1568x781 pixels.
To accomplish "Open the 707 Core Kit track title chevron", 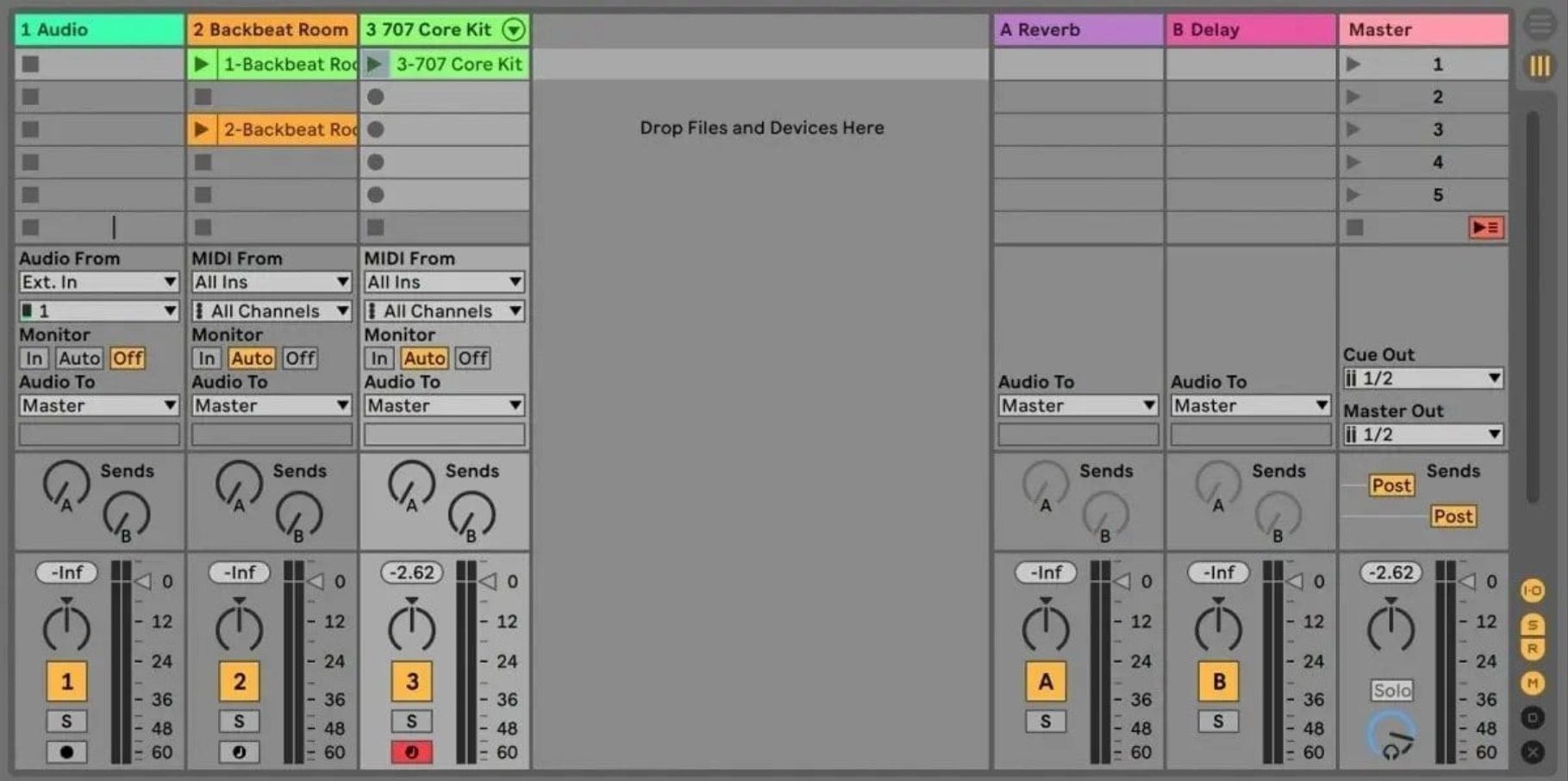I will [514, 30].
